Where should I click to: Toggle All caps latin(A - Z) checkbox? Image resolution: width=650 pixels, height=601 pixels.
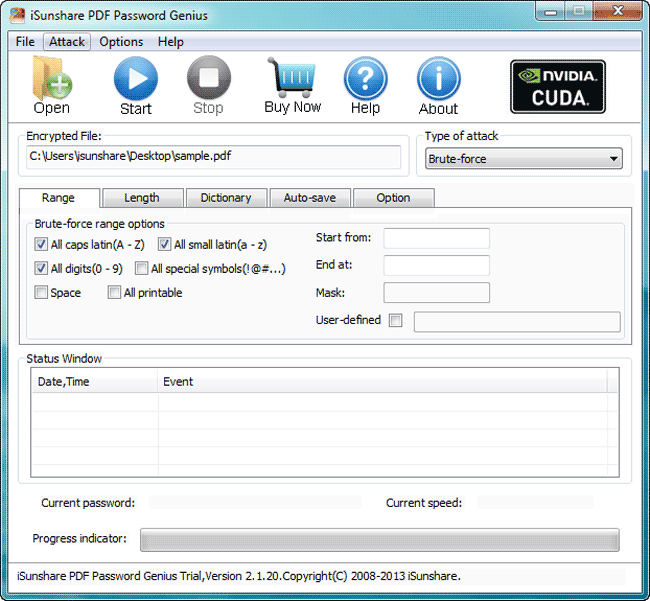point(41,244)
